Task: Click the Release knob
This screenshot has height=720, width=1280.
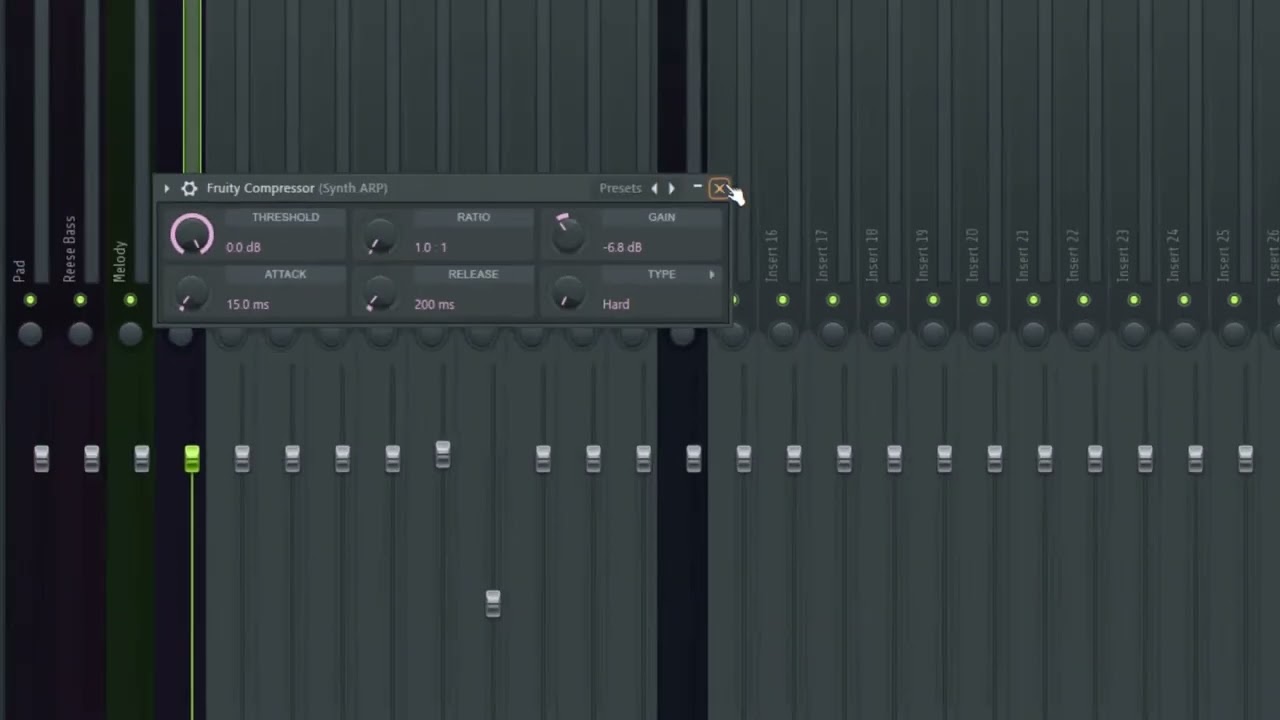Action: click(379, 295)
